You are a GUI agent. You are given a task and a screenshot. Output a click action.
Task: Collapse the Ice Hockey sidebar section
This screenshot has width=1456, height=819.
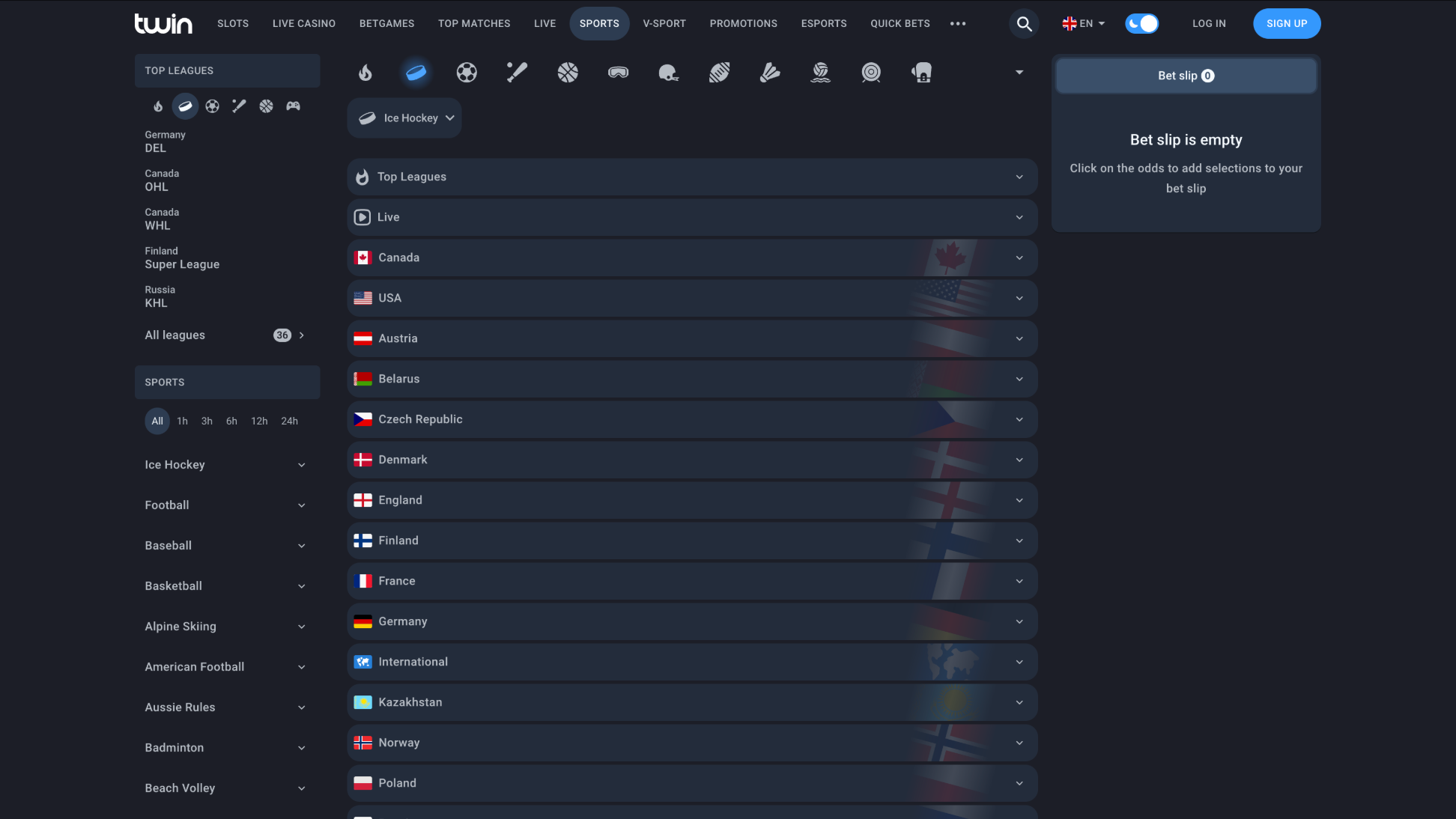tap(302, 465)
